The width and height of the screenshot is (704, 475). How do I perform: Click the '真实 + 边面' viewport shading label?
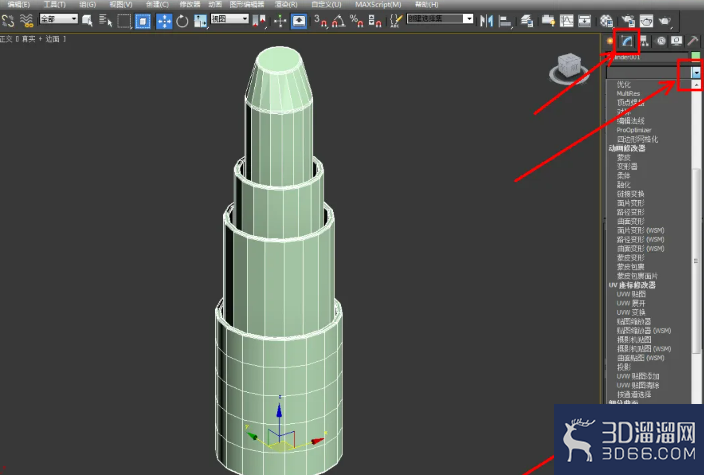41,39
